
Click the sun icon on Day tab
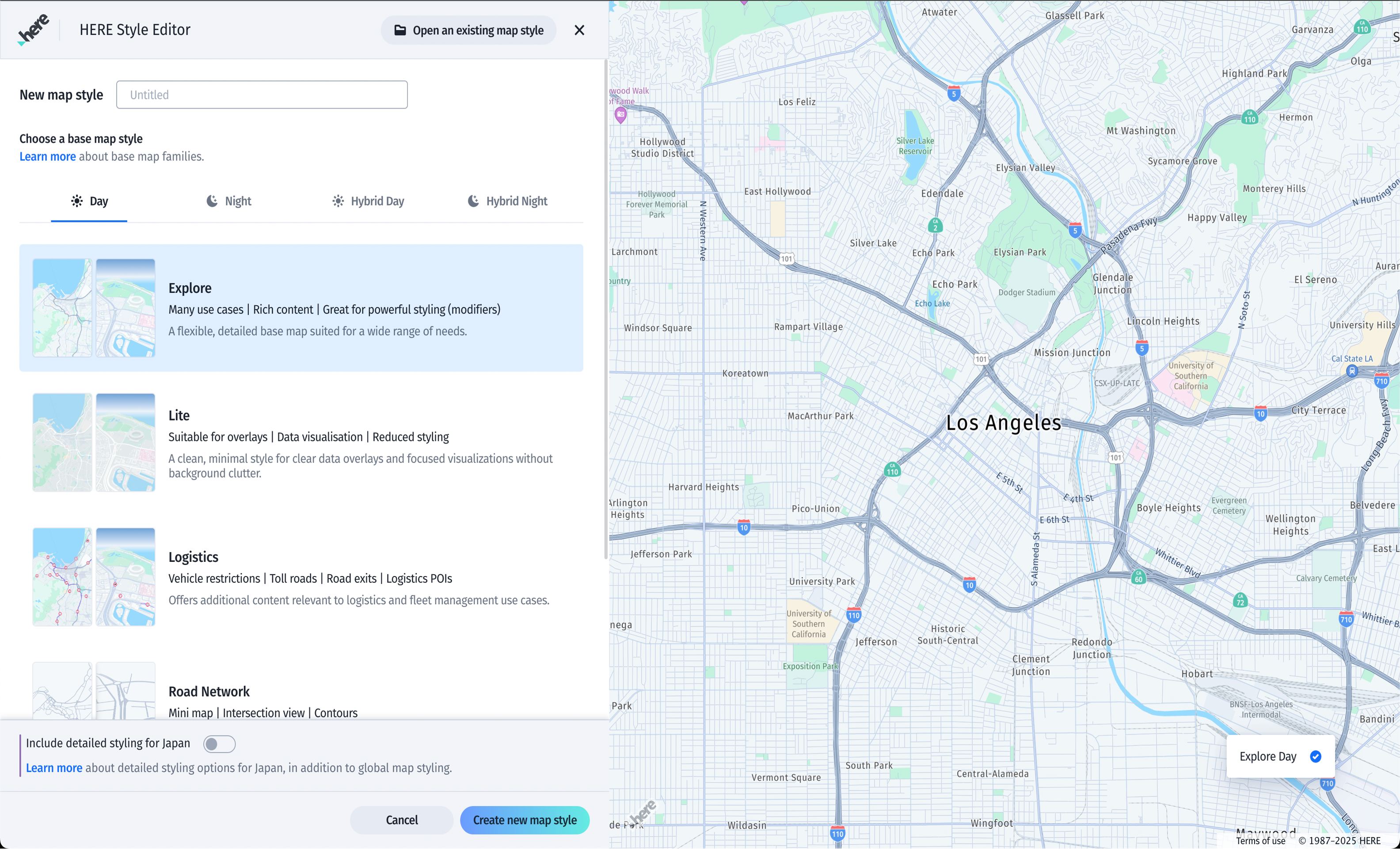(77, 201)
